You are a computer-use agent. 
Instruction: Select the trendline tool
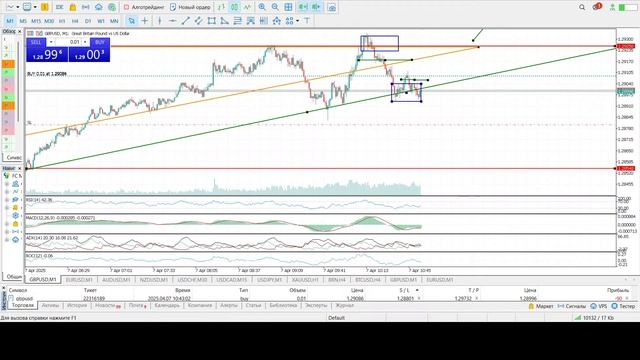tap(186, 20)
